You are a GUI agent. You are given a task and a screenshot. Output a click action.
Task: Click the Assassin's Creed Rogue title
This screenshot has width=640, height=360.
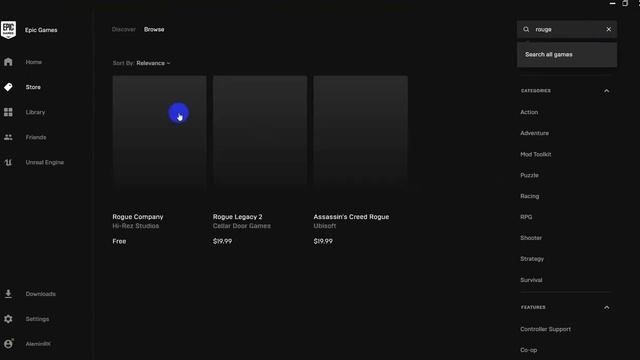pyautogui.click(x=351, y=217)
